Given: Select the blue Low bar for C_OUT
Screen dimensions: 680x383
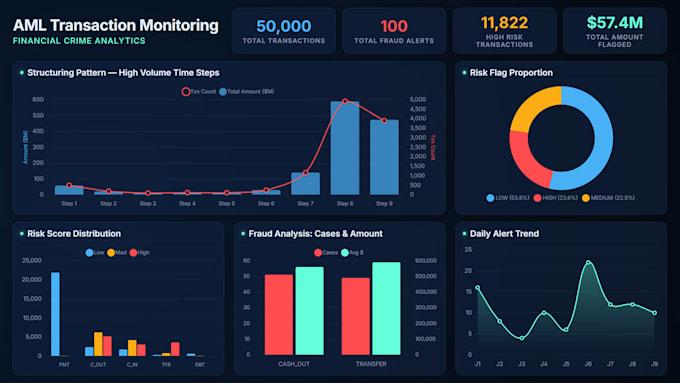Looking at the screenshot, I should (89, 351).
